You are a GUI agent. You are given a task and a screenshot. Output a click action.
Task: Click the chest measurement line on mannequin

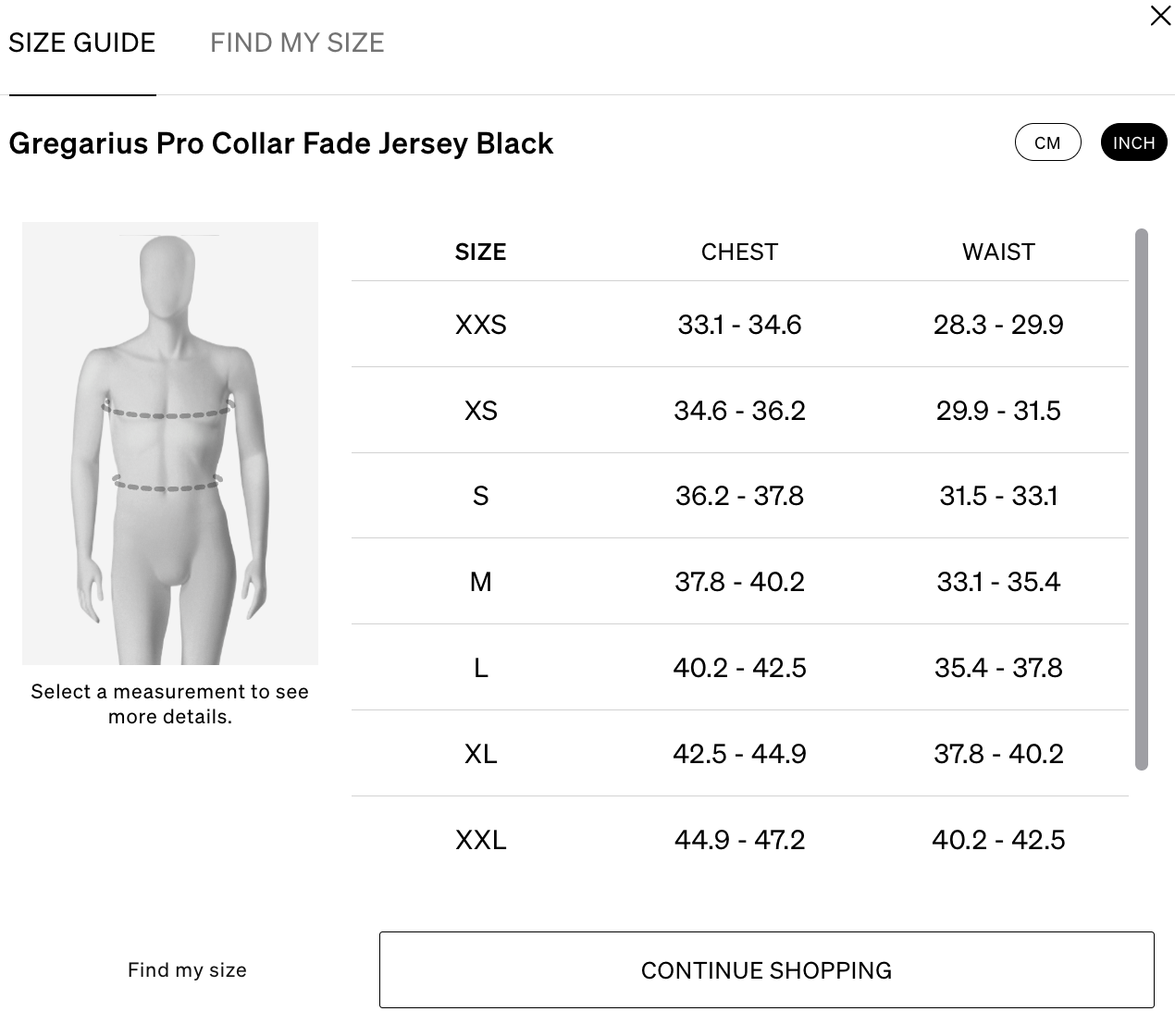click(167, 411)
